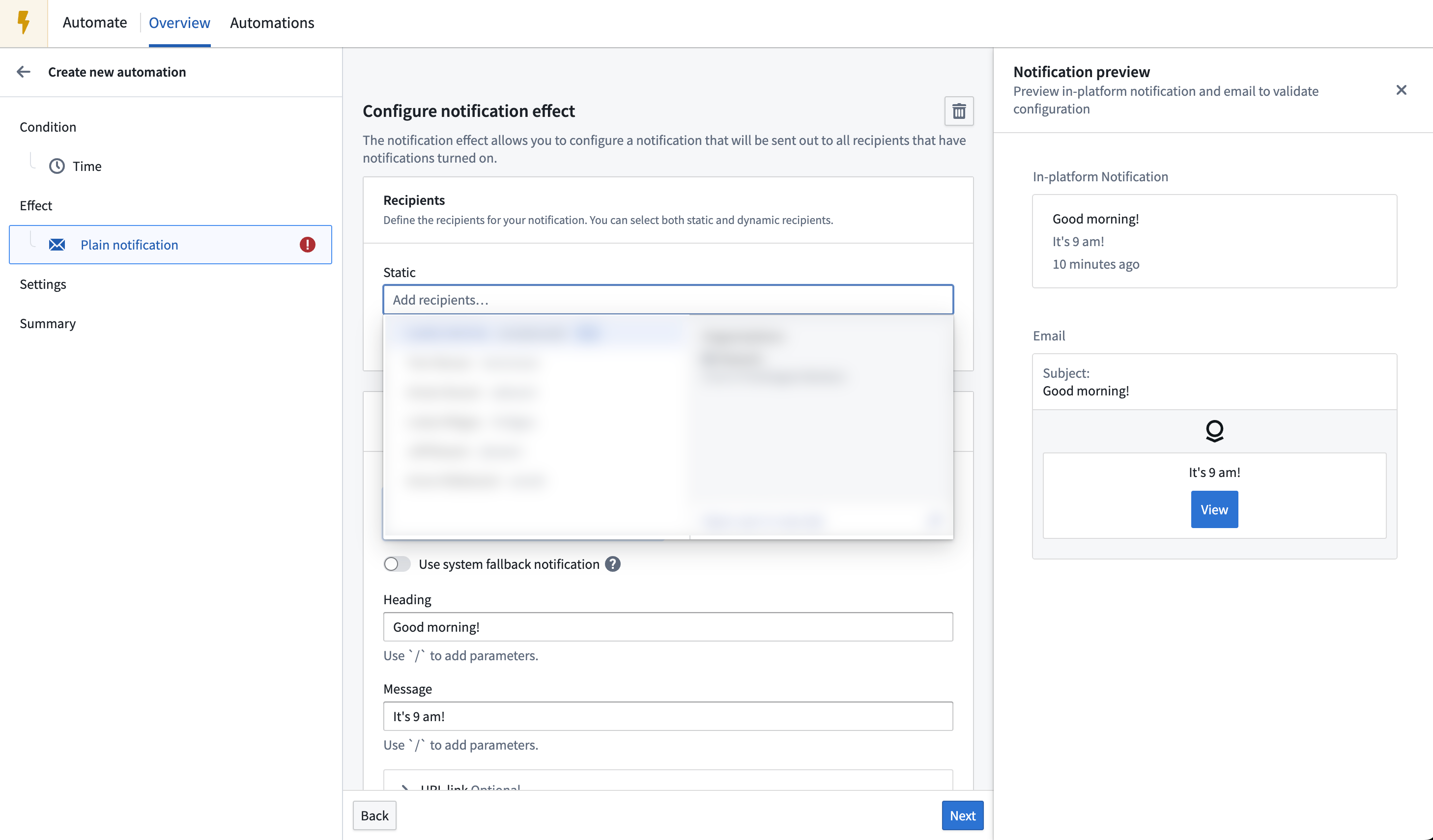Click the Create new automation title
Viewport: 1433px width, 840px height.
pyautogui.click(x=116, y=72)
